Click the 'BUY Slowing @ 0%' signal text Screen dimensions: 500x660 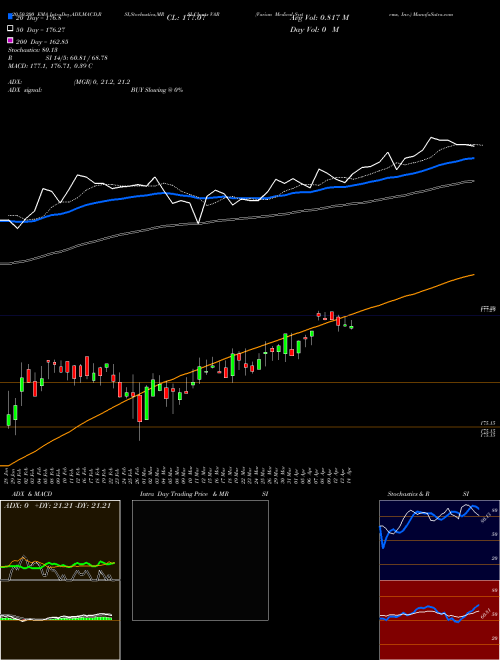(157, 90)
